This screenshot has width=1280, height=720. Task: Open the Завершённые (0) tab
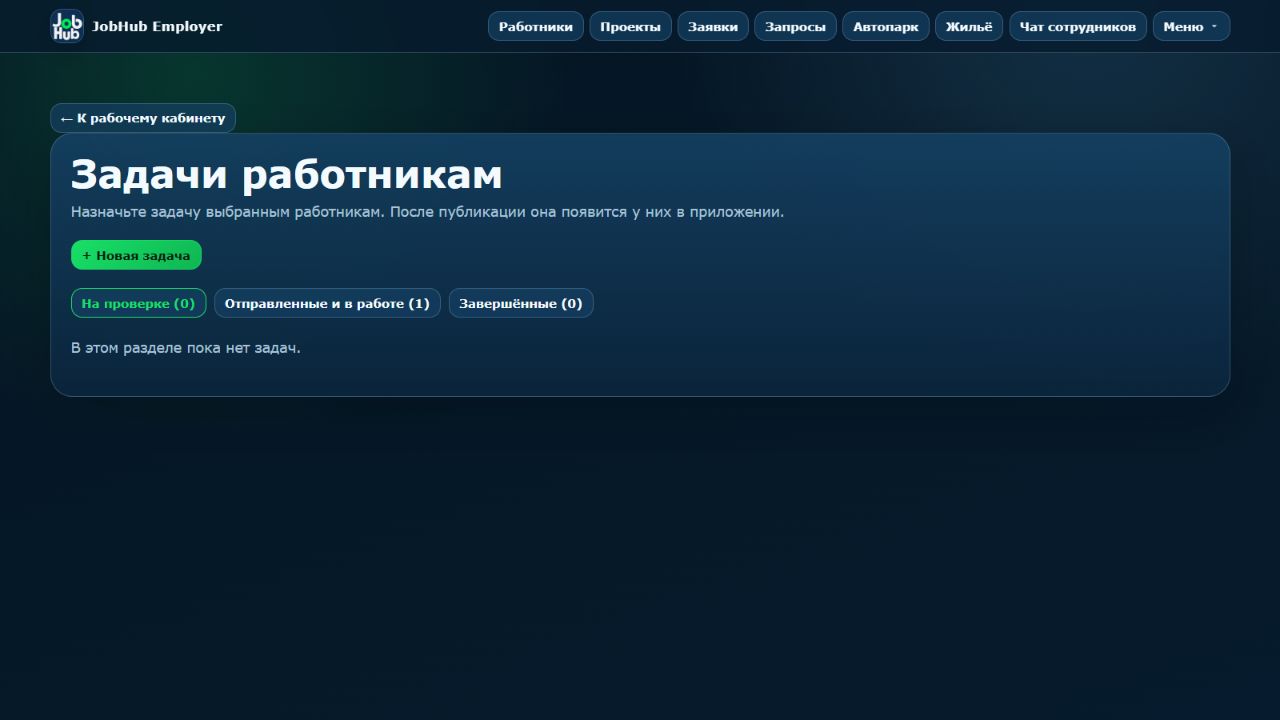(x=521, y=303)
